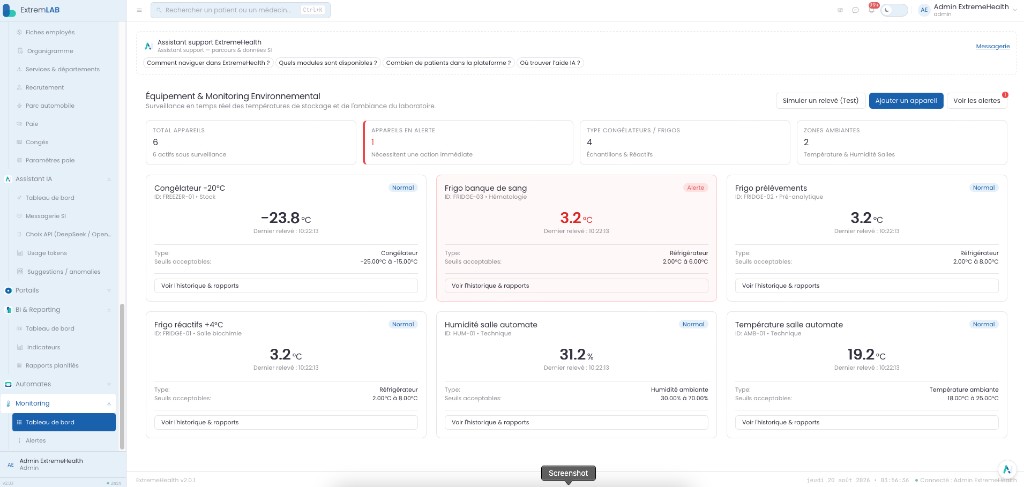1024x487 pixels.
Task: Click the BI & Reporting icon in sidebar
Action: pyautogui.click(x=8, y=309)
